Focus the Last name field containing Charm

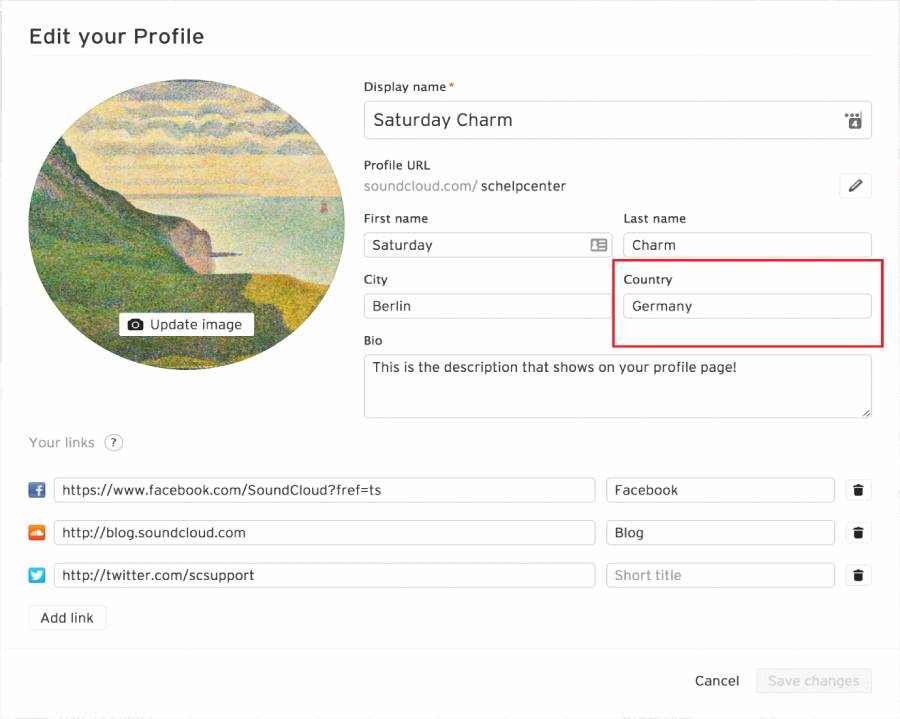747,245
